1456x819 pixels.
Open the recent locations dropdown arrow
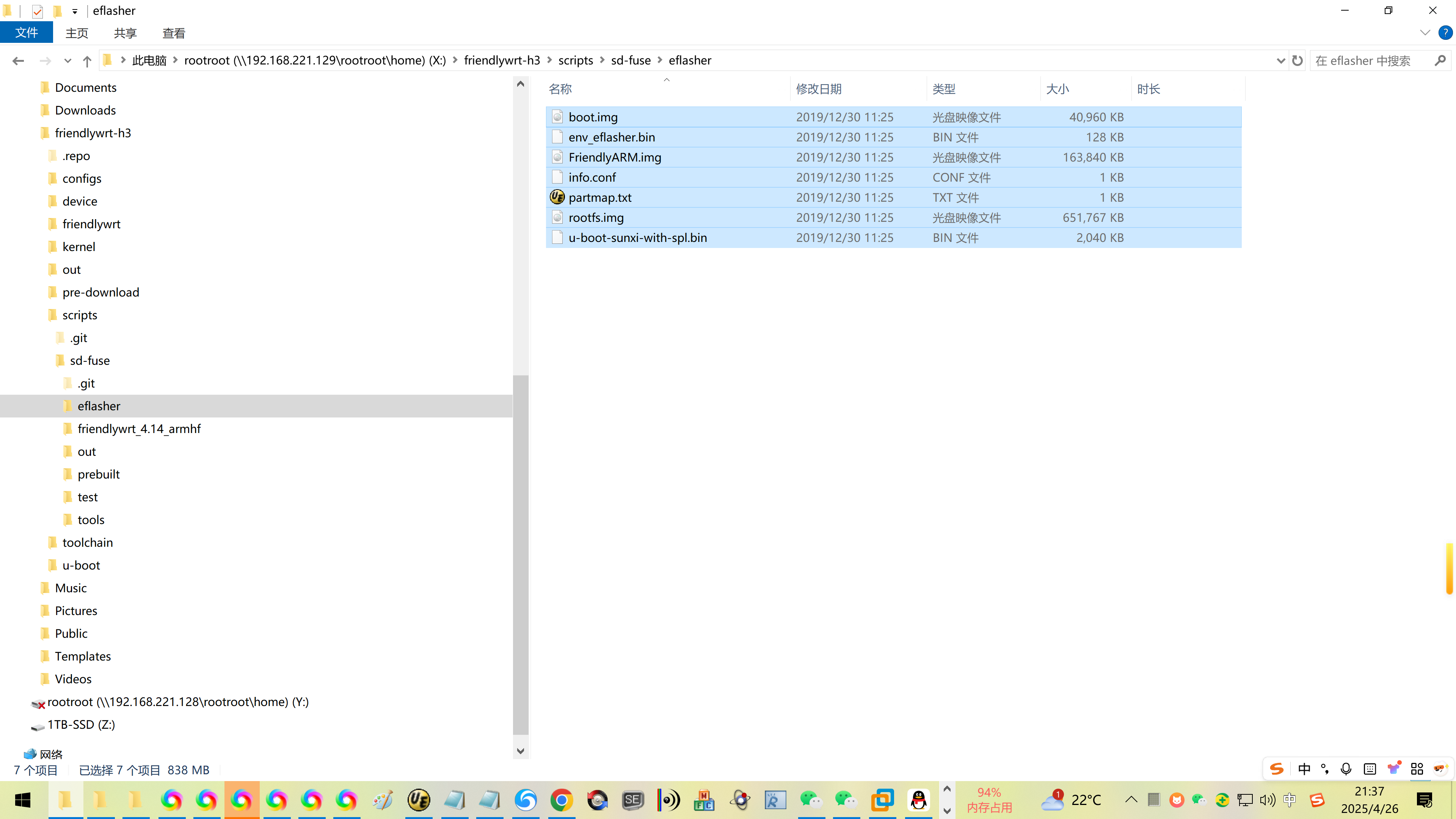[67, 61]
